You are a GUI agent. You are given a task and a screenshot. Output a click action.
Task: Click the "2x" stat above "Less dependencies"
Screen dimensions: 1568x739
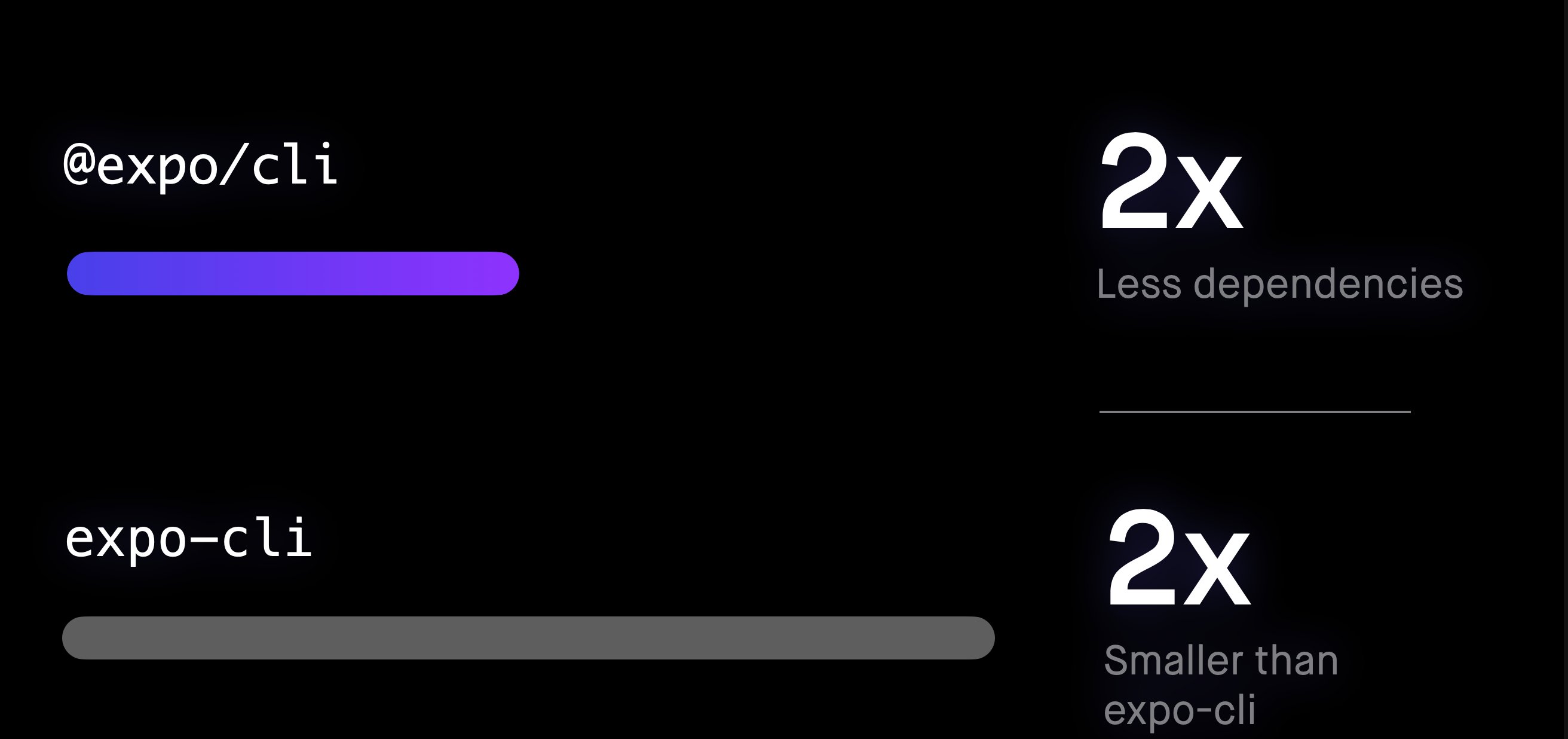(x=1170, y=183)
